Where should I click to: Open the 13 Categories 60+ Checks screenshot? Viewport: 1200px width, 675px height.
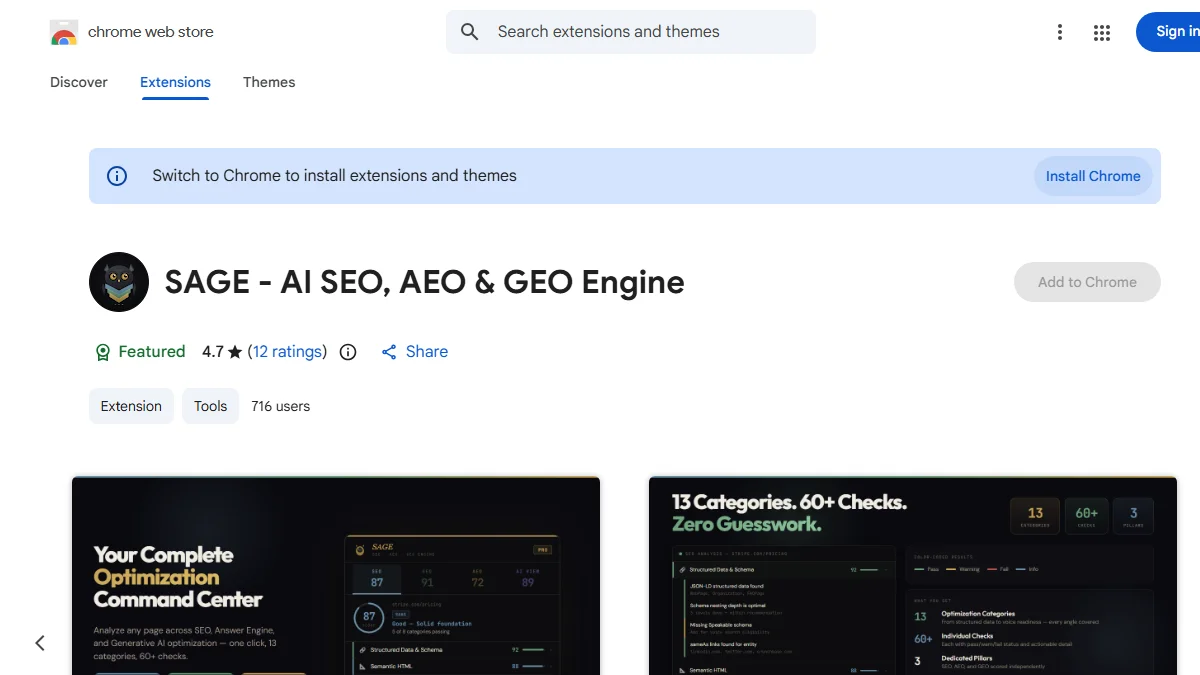[913, 575]
